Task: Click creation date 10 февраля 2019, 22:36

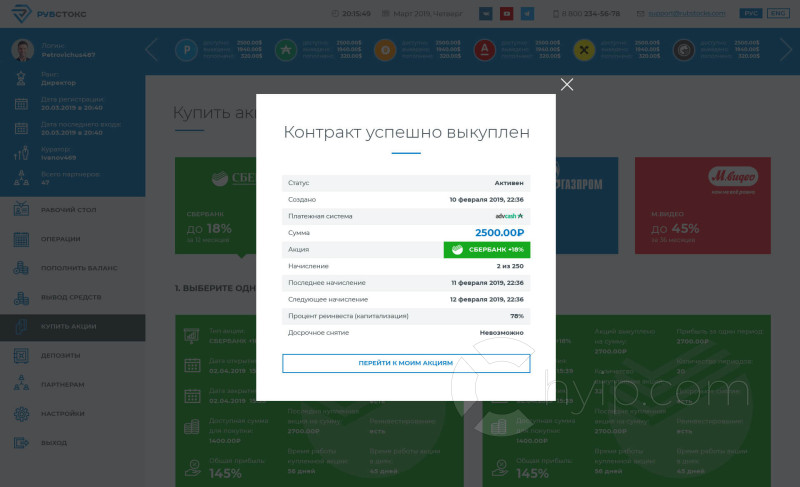Action: (x=486, y=199)
